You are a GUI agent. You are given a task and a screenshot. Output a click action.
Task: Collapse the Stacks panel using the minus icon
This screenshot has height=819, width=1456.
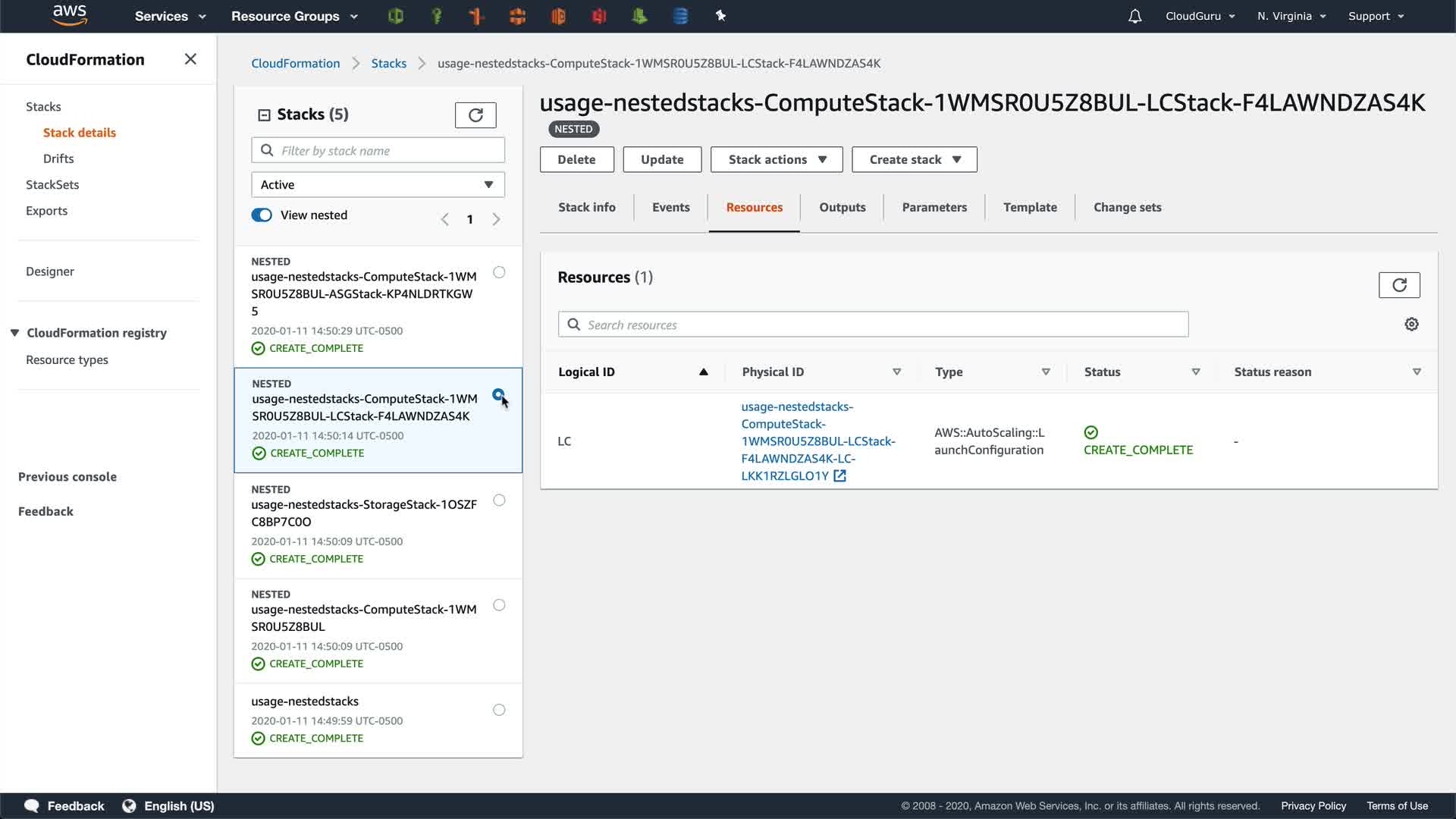pos(264,115)
